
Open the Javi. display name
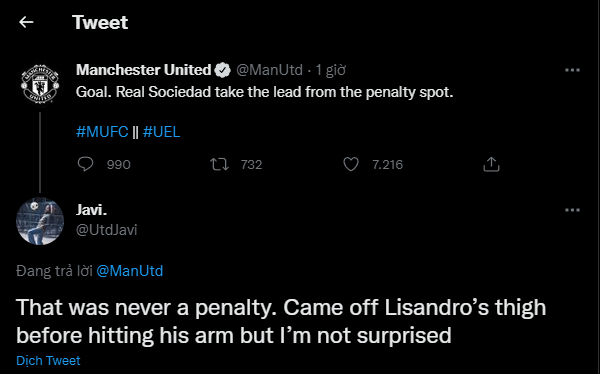coord(91,210)
